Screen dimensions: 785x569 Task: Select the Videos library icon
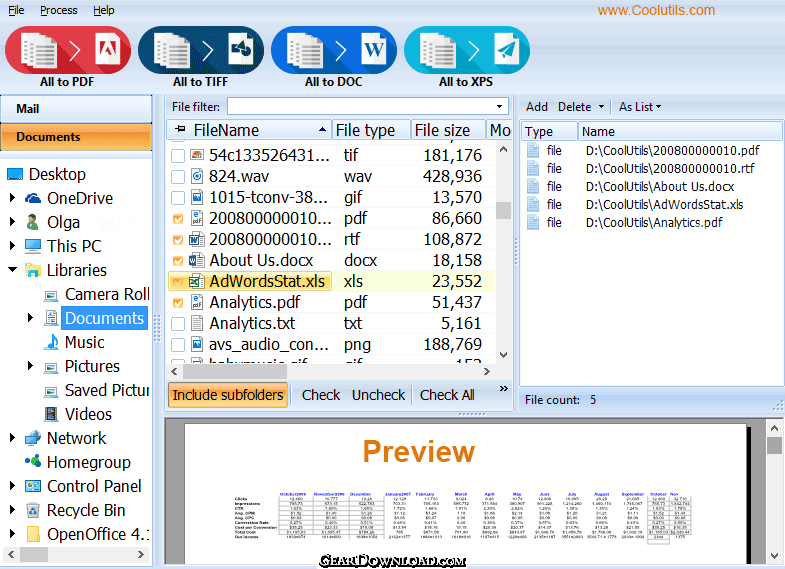[x=51, y=414]
